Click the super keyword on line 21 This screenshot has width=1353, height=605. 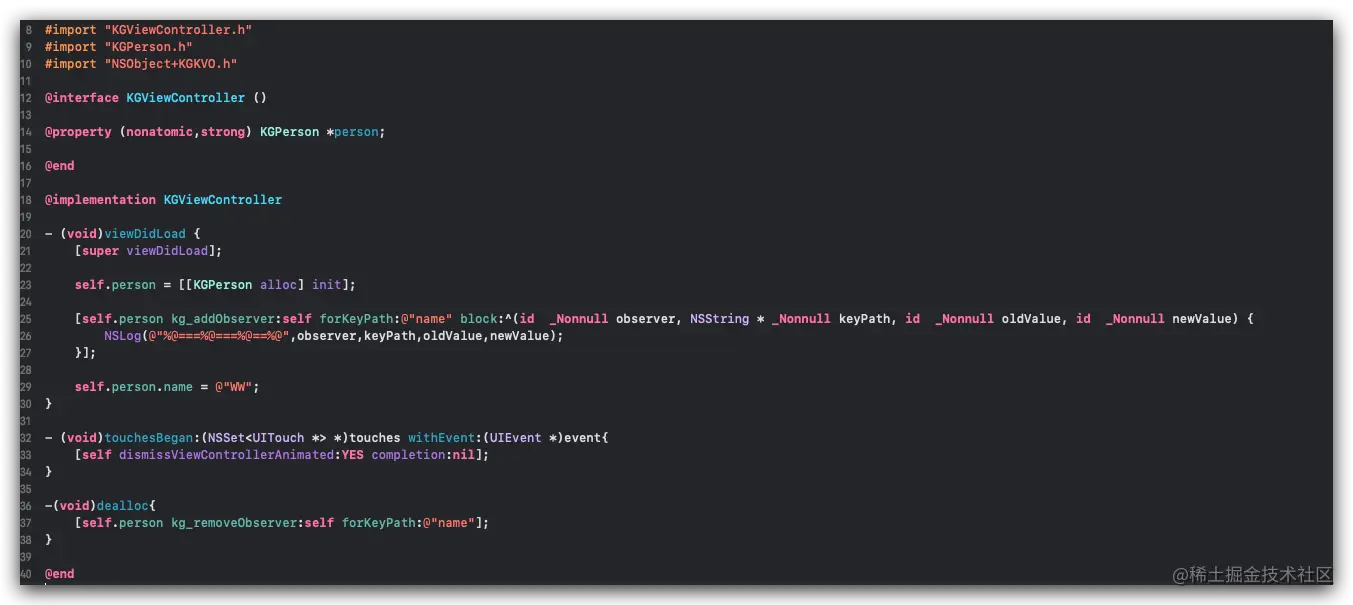[x=100, y=251]
